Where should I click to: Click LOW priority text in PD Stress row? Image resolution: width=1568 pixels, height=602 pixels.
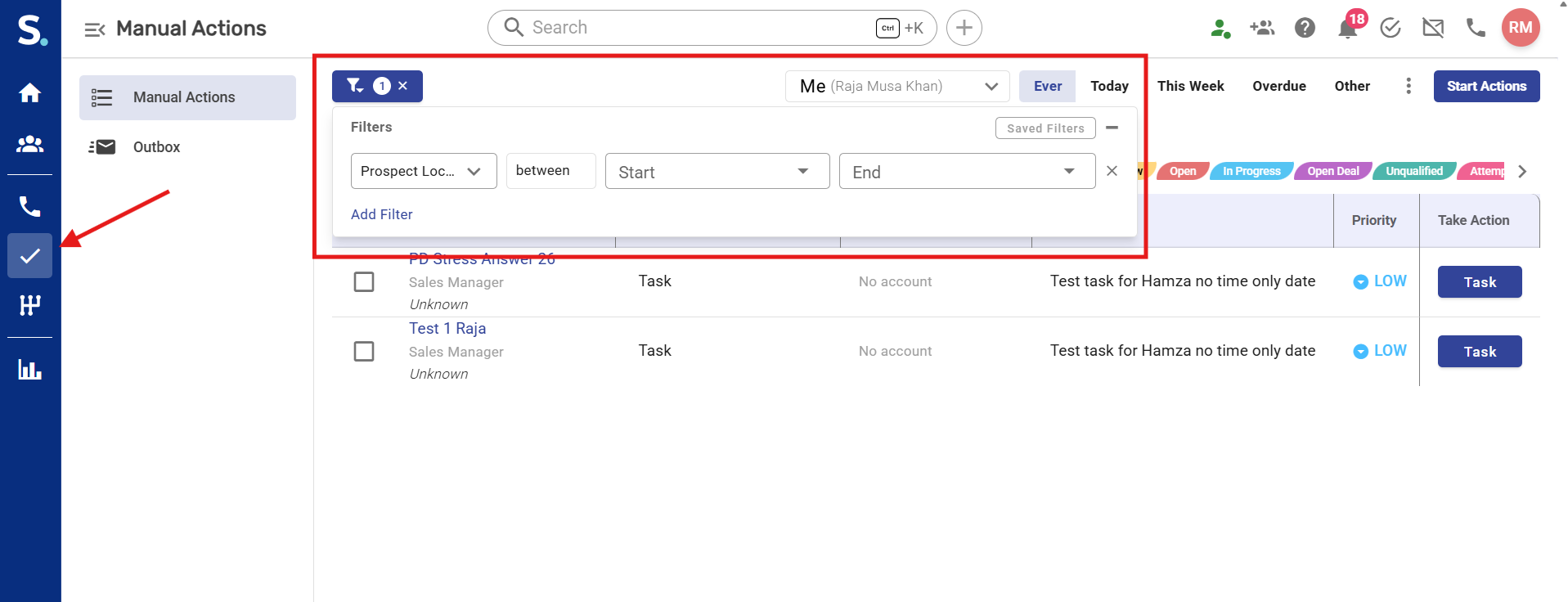[x=1391, y=281]
